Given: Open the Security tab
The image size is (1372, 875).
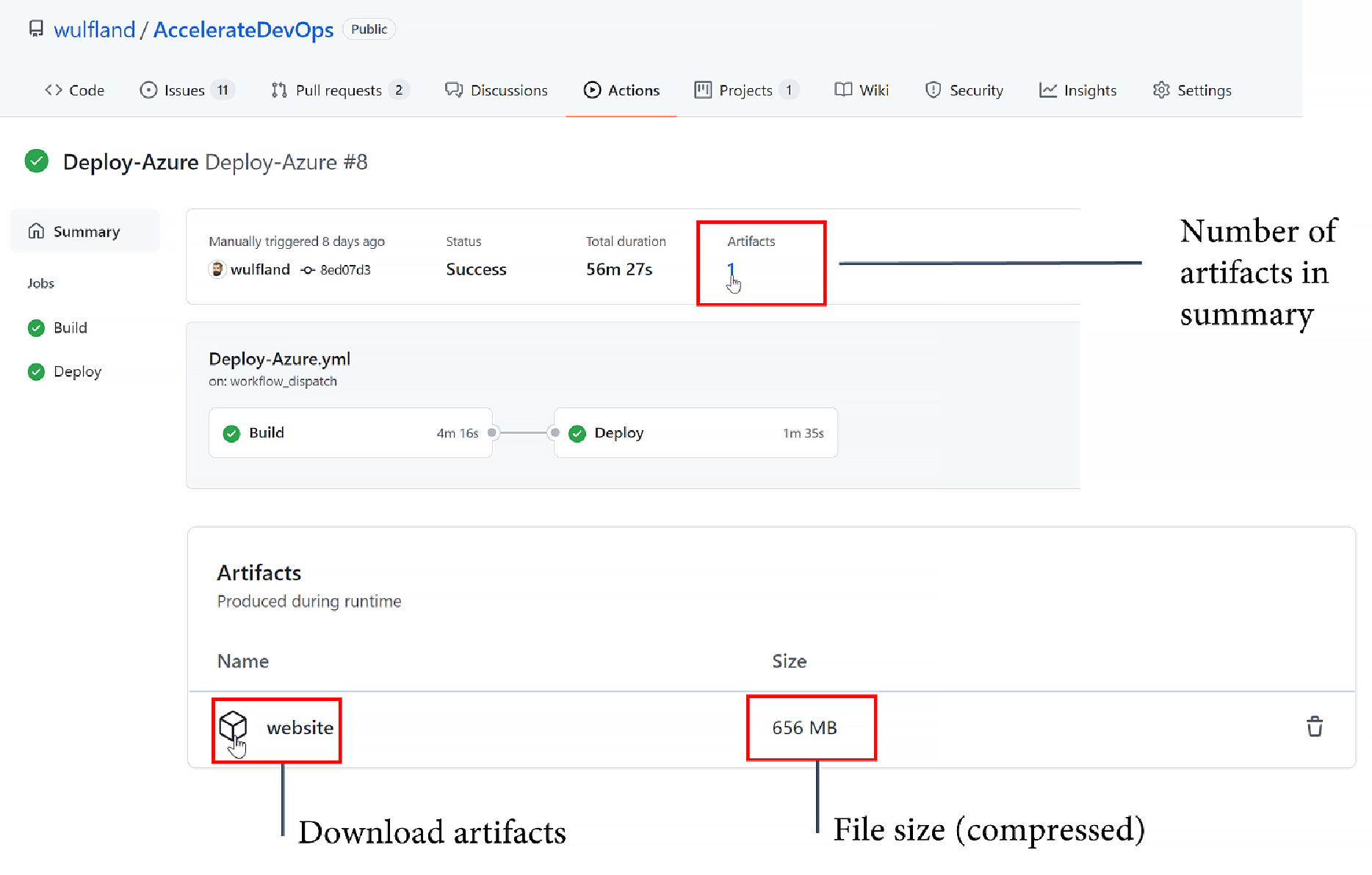Looking at the screenshot, I should (964, 90).
